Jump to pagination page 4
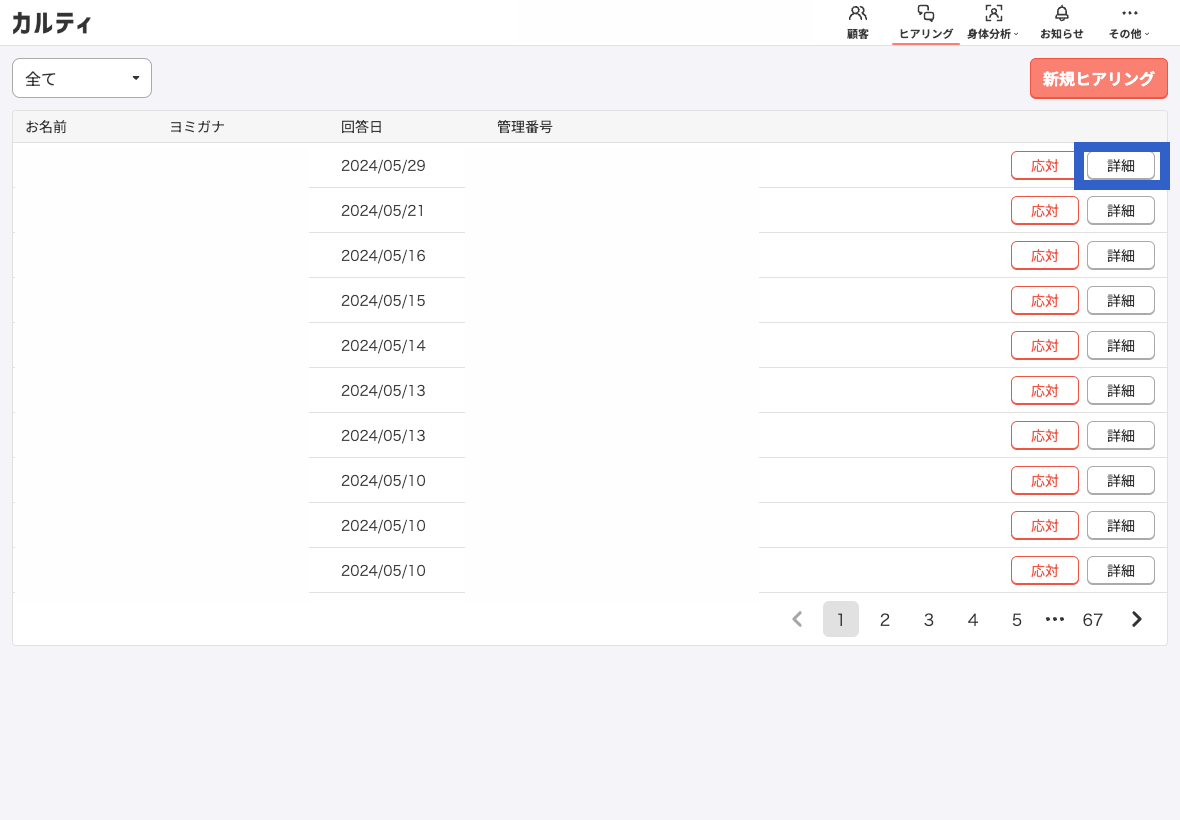The width and height of the screenshot is (1180, 820). [x=973, y=619]
